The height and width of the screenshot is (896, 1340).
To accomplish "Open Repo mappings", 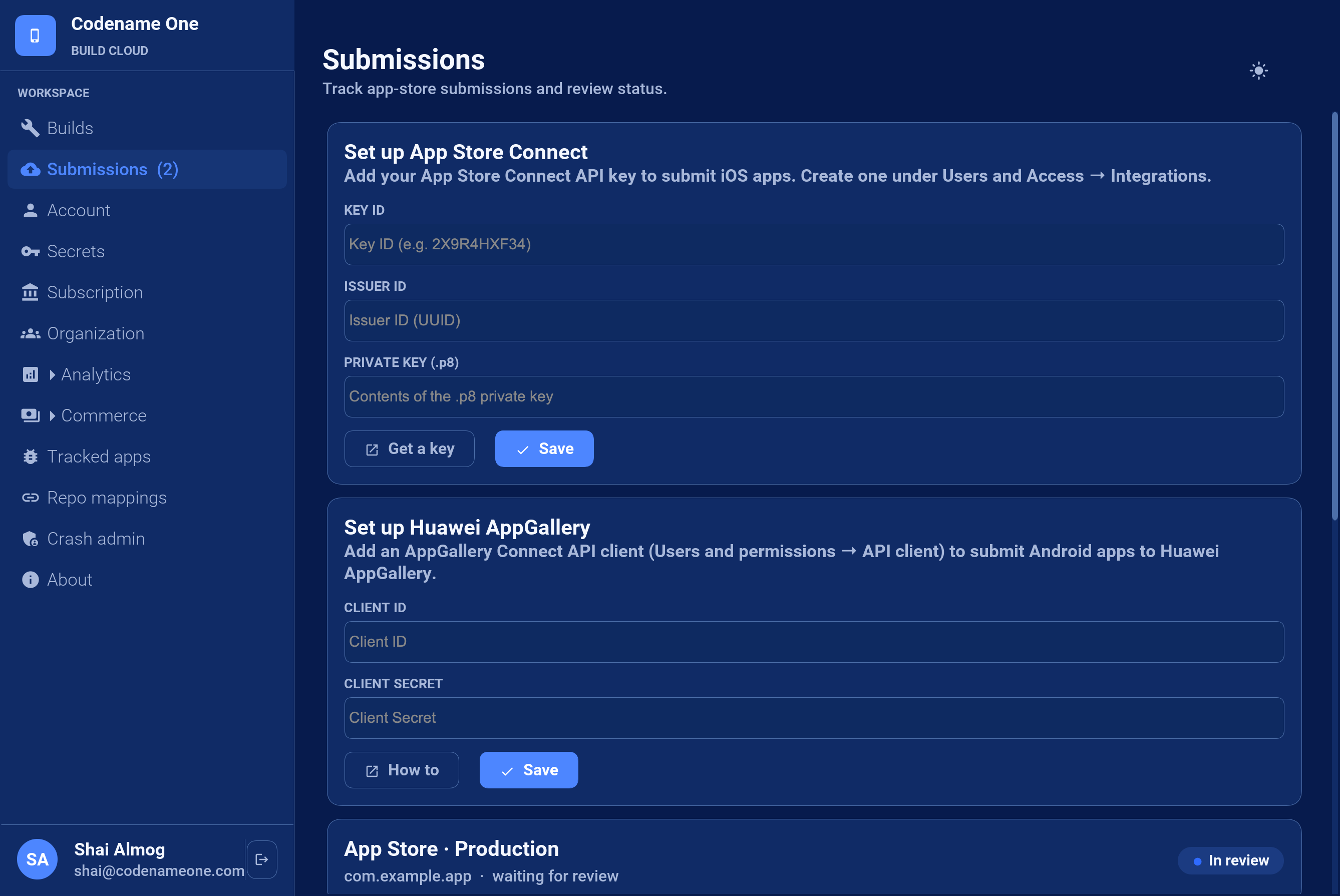I will [x=147, y=498].
